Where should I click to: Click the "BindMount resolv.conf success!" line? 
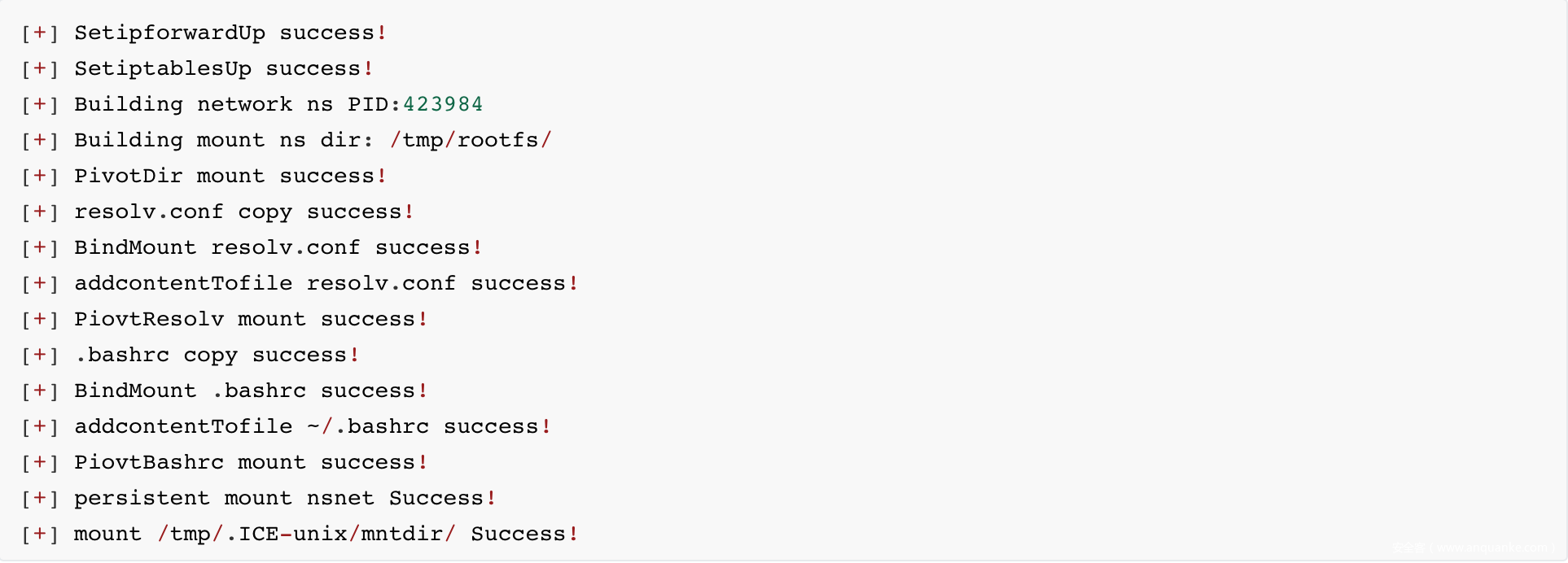[x=278, y=248]
